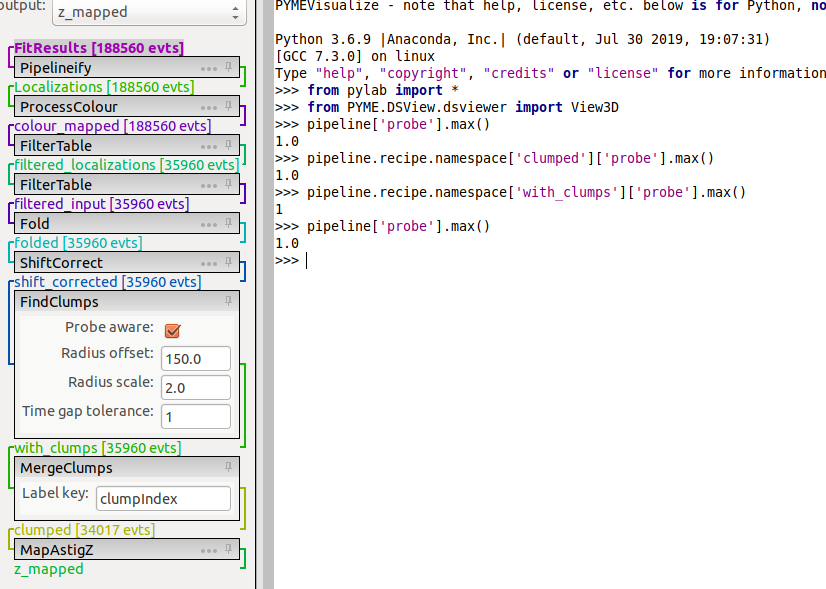The width and height of the screenshot is (826, 589).
Task: Select the shift_corrected datasource label
Action: pos(107,282)
